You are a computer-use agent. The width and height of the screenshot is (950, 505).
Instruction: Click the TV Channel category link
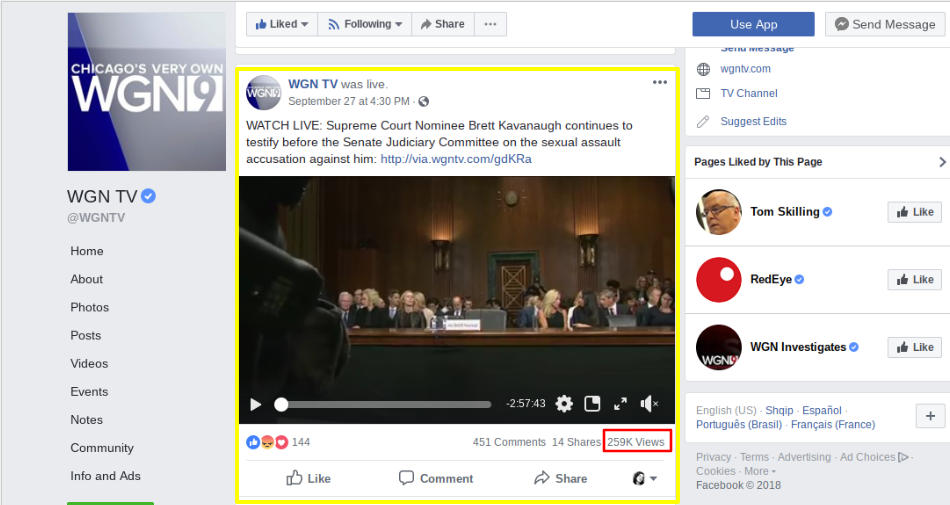point(749,93)
